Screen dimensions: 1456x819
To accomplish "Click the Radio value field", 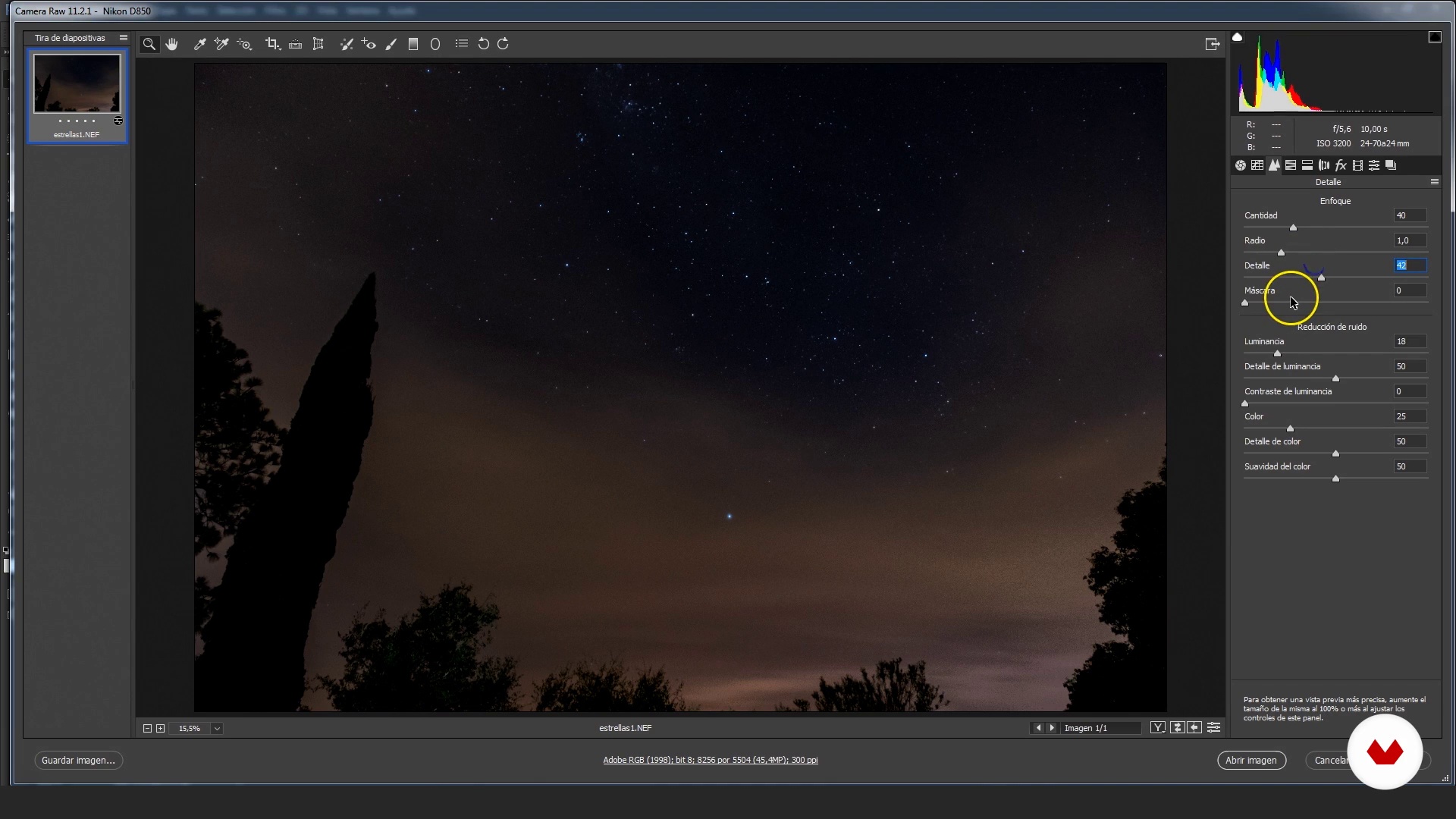I will click(1410, 240).
